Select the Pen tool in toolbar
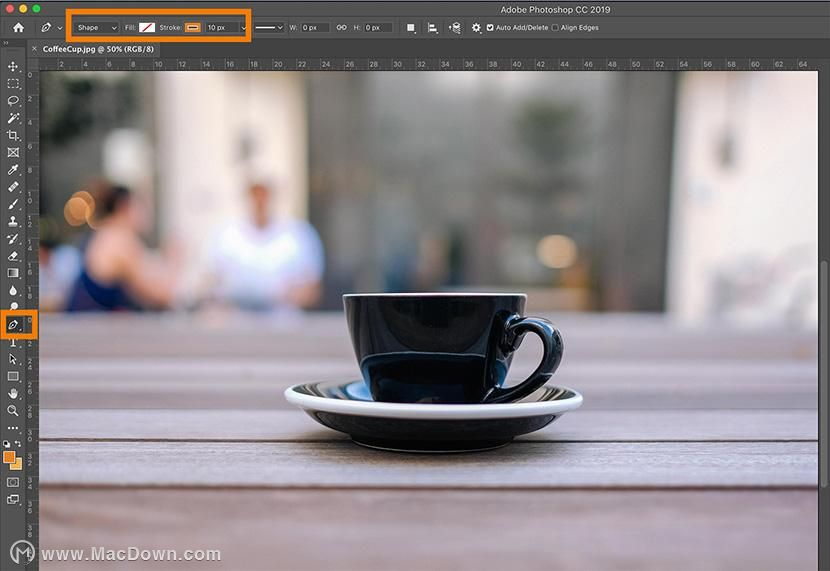The width and height of the screenshot is (830, 571). (13, 324)
